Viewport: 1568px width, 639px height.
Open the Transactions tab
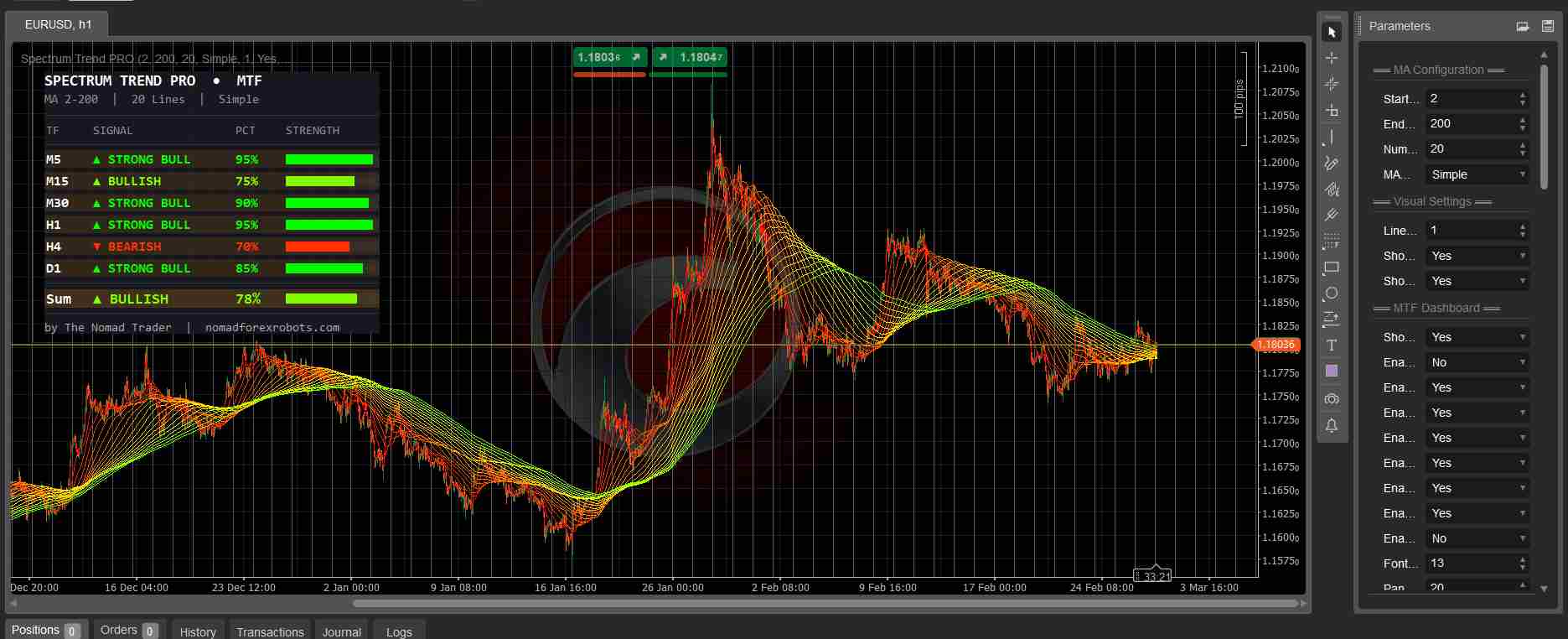click(270, 631)
